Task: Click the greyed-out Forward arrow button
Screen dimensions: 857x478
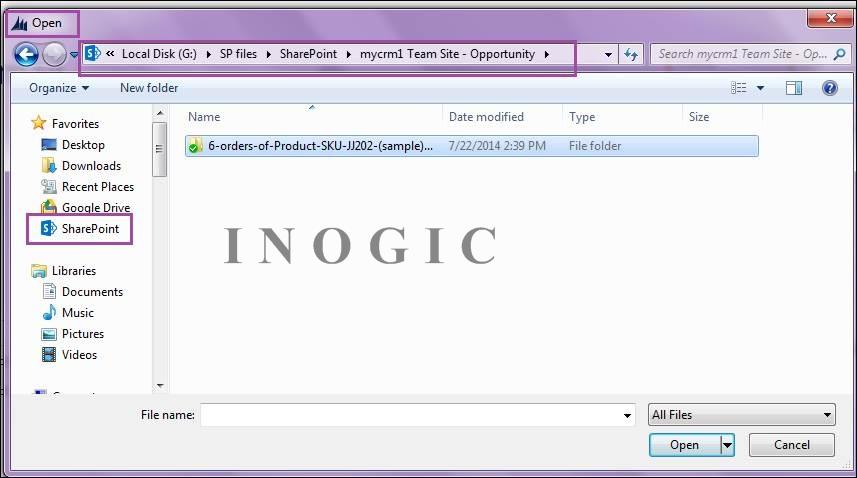Action: tap(54, 55)
